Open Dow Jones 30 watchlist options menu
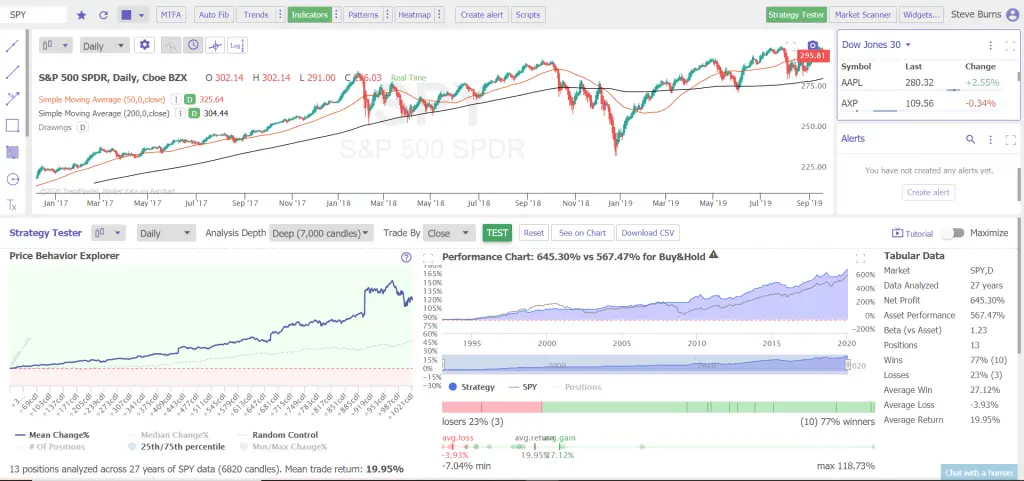The image size is (1024, 481). coord(991,45)
